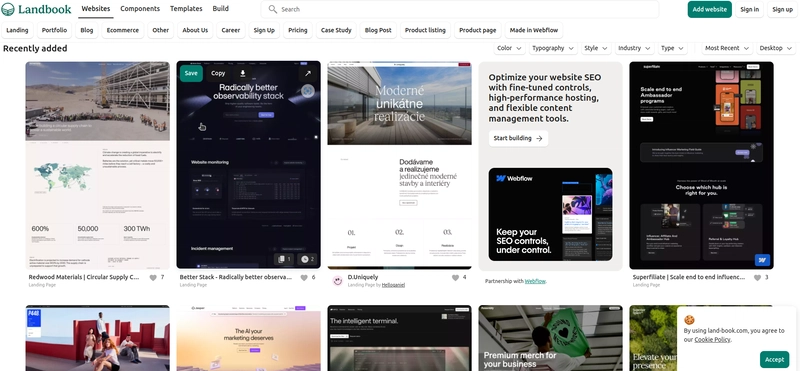Open the Color filter dropdown
800x371 pixels.
point(509,48)
